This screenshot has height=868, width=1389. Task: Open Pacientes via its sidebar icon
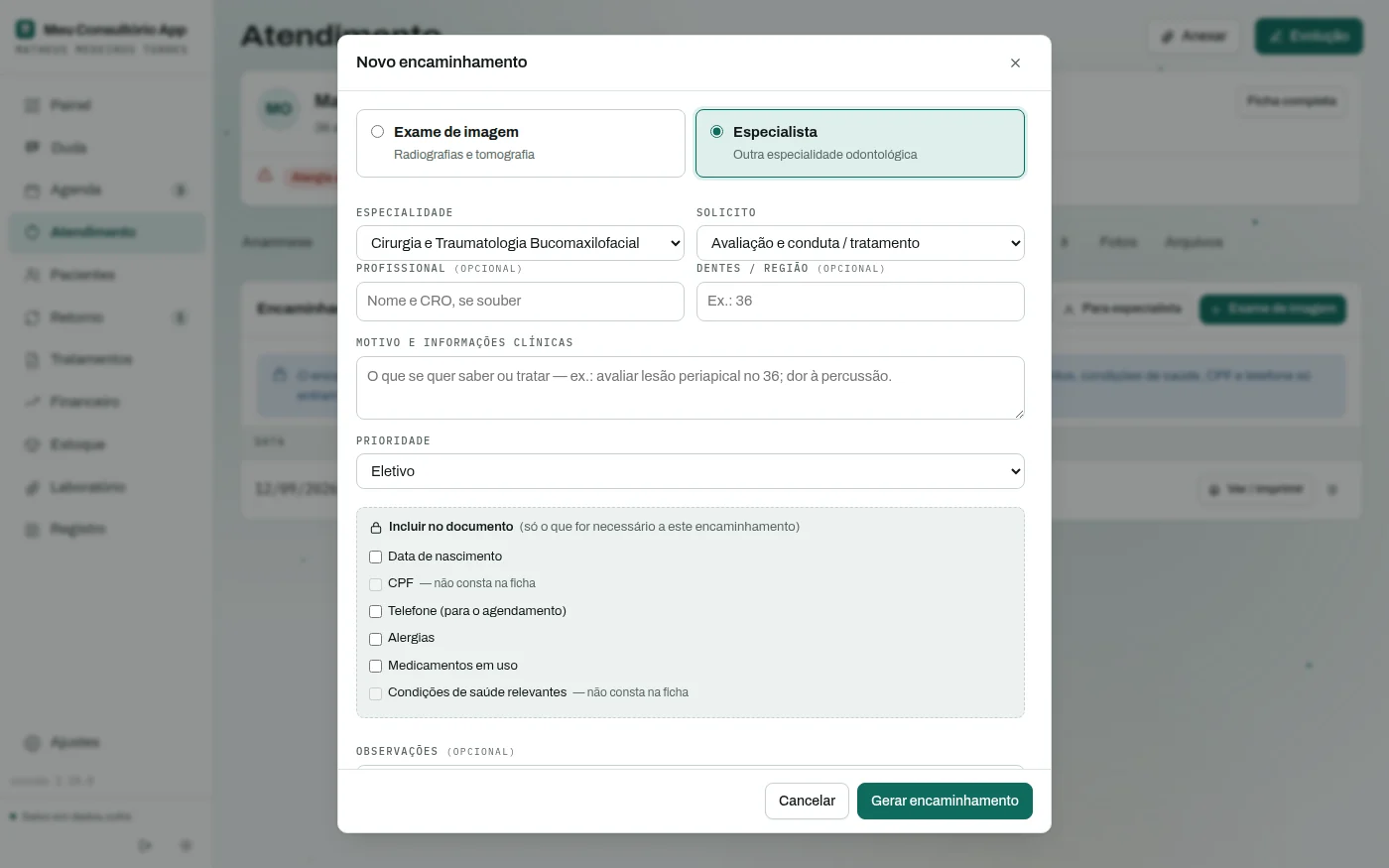click(32, 274)
